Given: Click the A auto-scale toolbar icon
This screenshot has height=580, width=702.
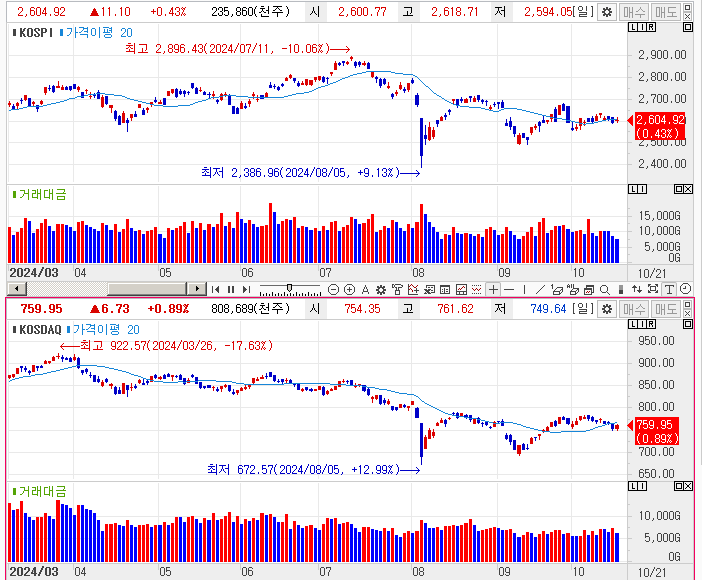Looking at the screenshot, I should pyautogui.click(x=365, y=289).
